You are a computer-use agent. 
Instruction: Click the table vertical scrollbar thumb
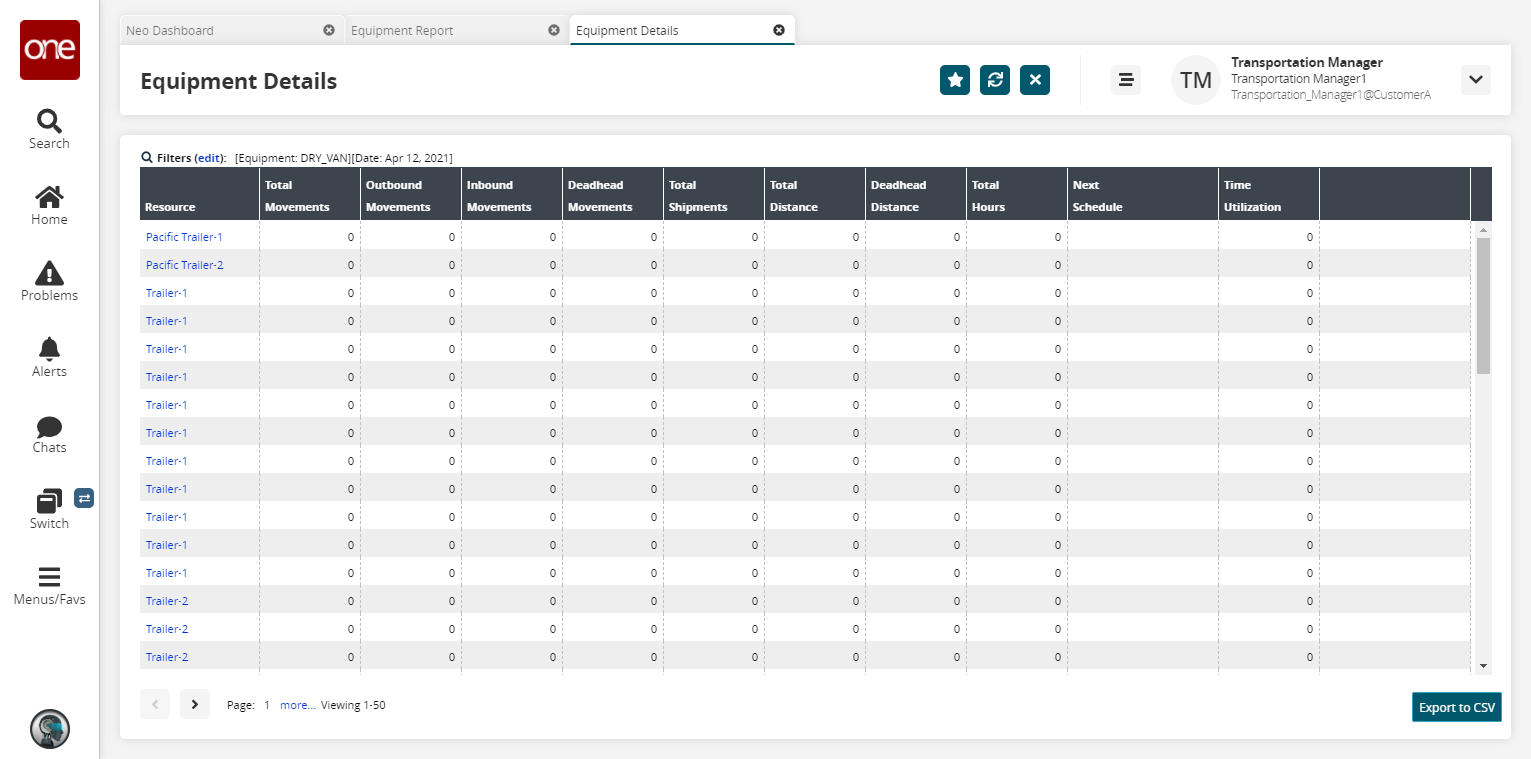coord(1483,305)
